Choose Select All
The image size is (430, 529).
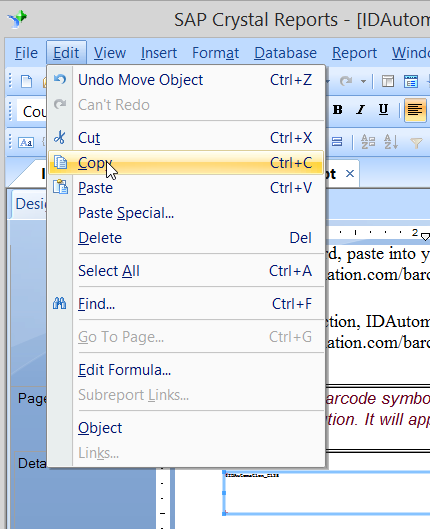click(x=186, y=271)
